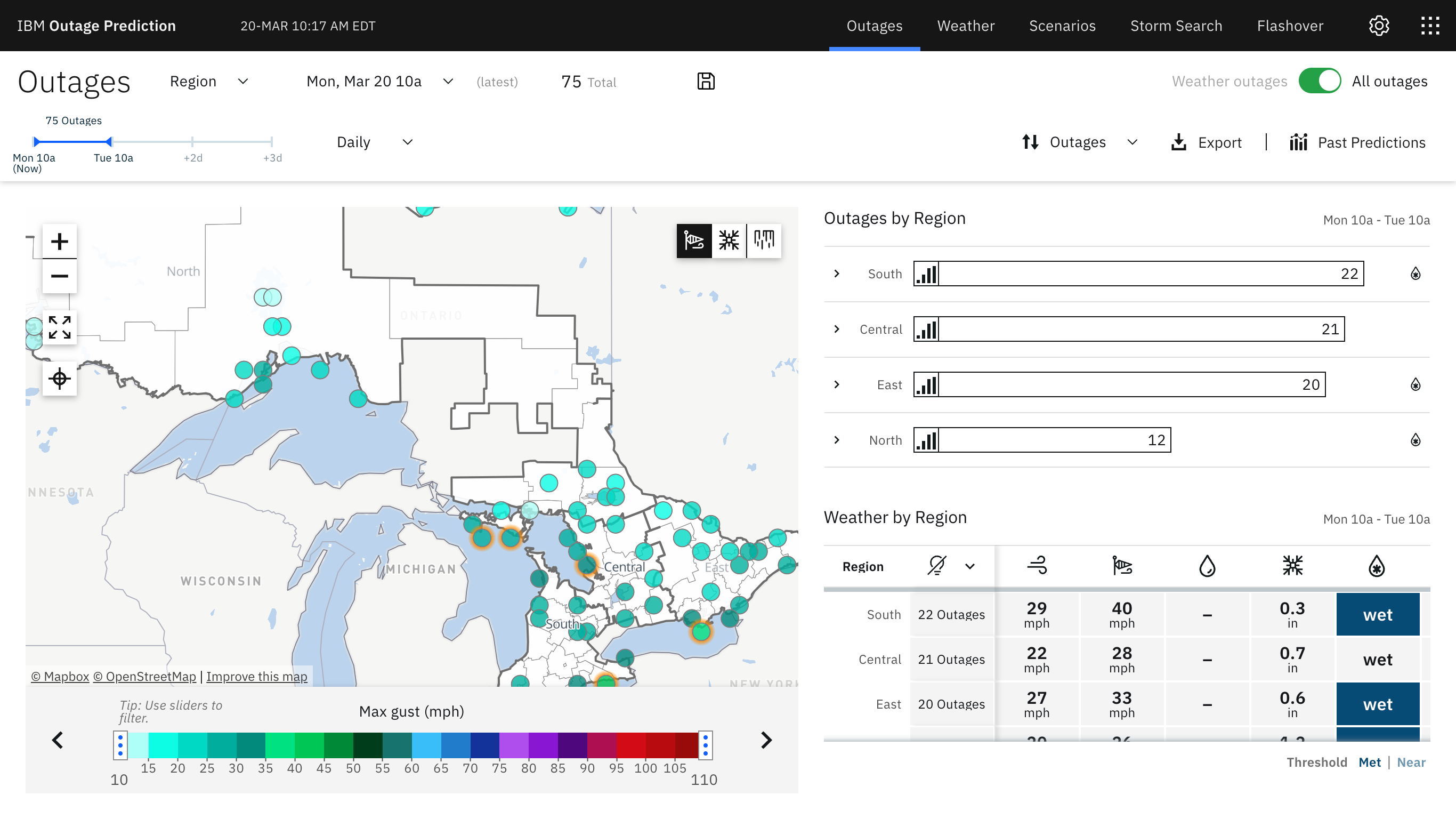Open the Weather navigation tab

(966, 26)
